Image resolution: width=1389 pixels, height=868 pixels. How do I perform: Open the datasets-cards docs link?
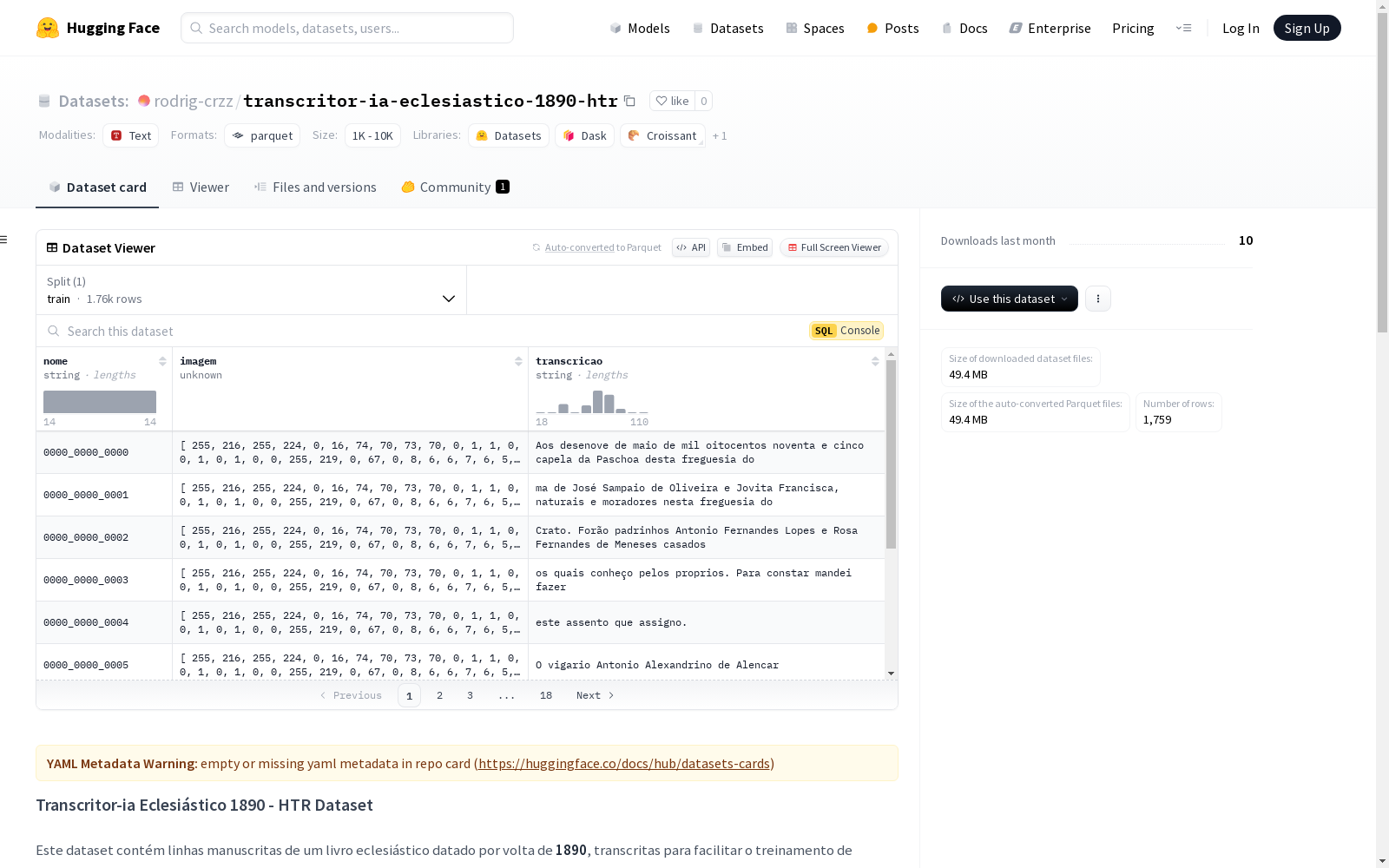click(x=624, y=763)
